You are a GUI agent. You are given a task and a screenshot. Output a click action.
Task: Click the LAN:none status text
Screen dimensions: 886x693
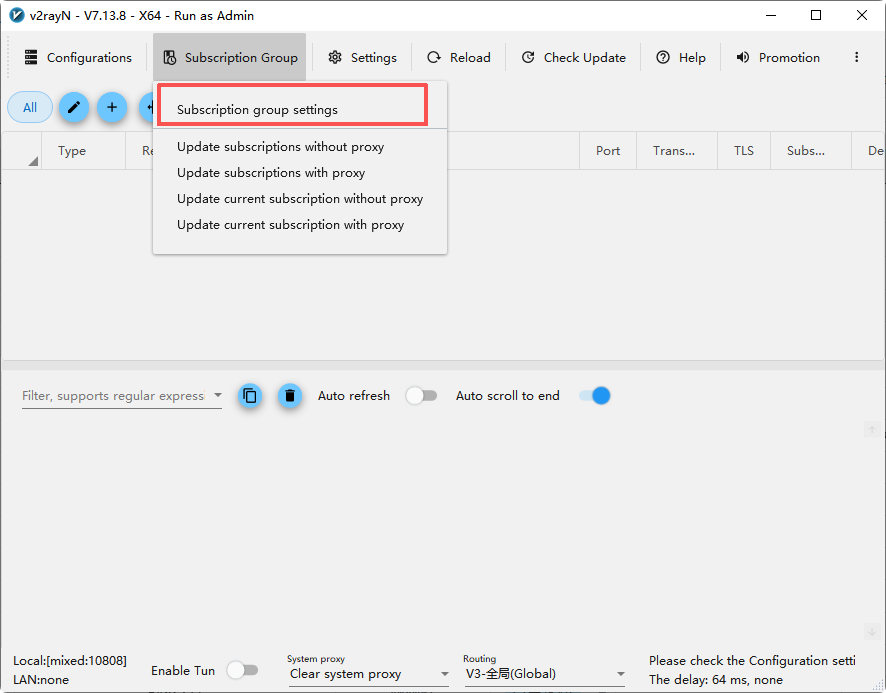[x=41, y=679]
